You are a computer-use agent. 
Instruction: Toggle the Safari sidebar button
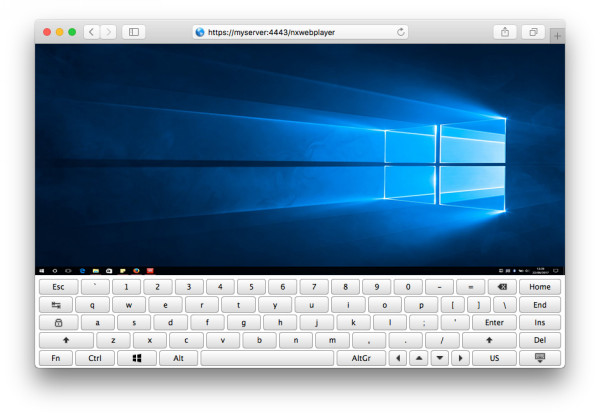point(134,32)
